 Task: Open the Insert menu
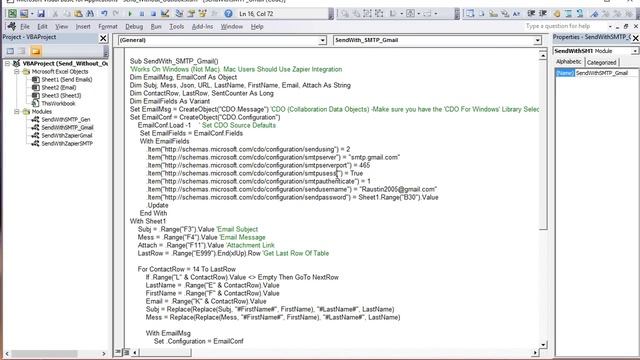pos(83,27)
